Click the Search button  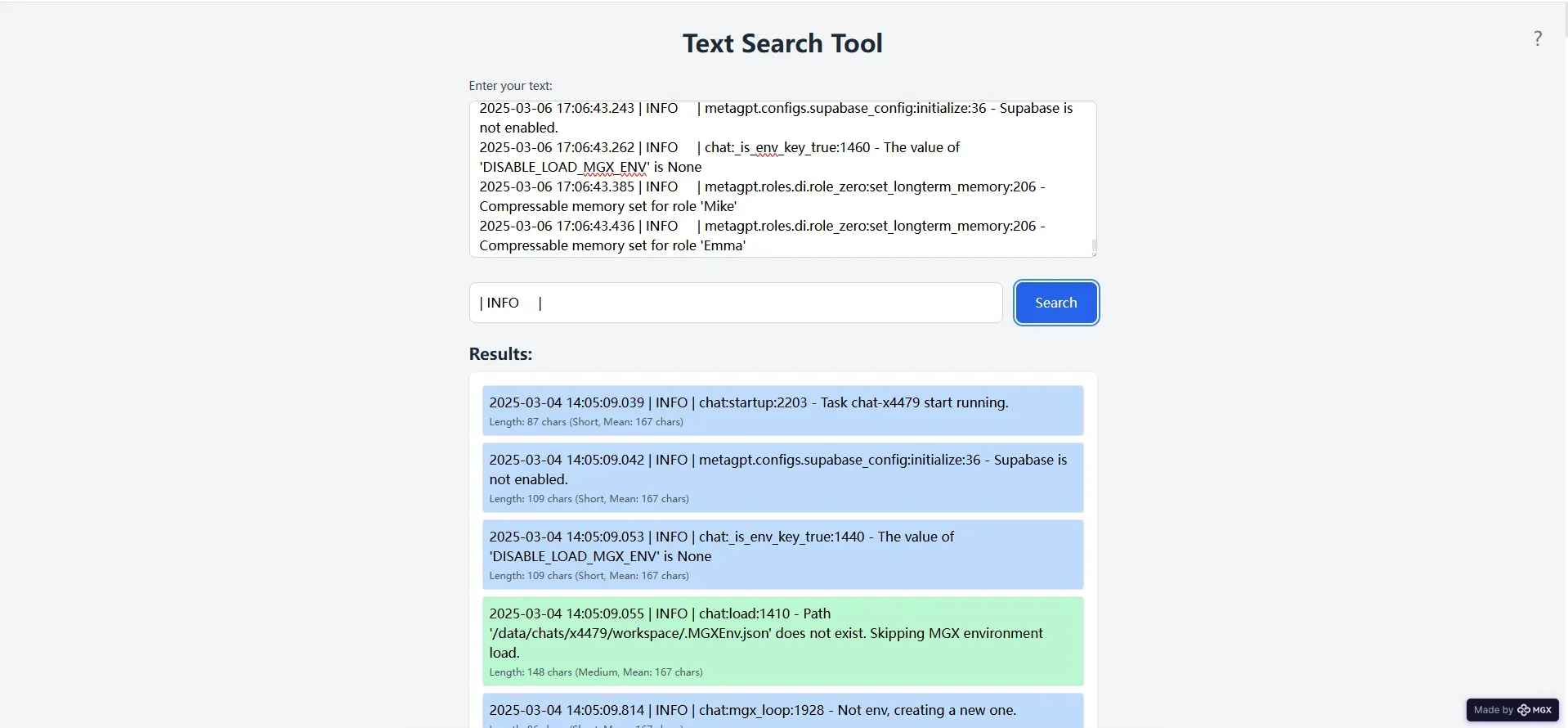tap(1055, 303)
